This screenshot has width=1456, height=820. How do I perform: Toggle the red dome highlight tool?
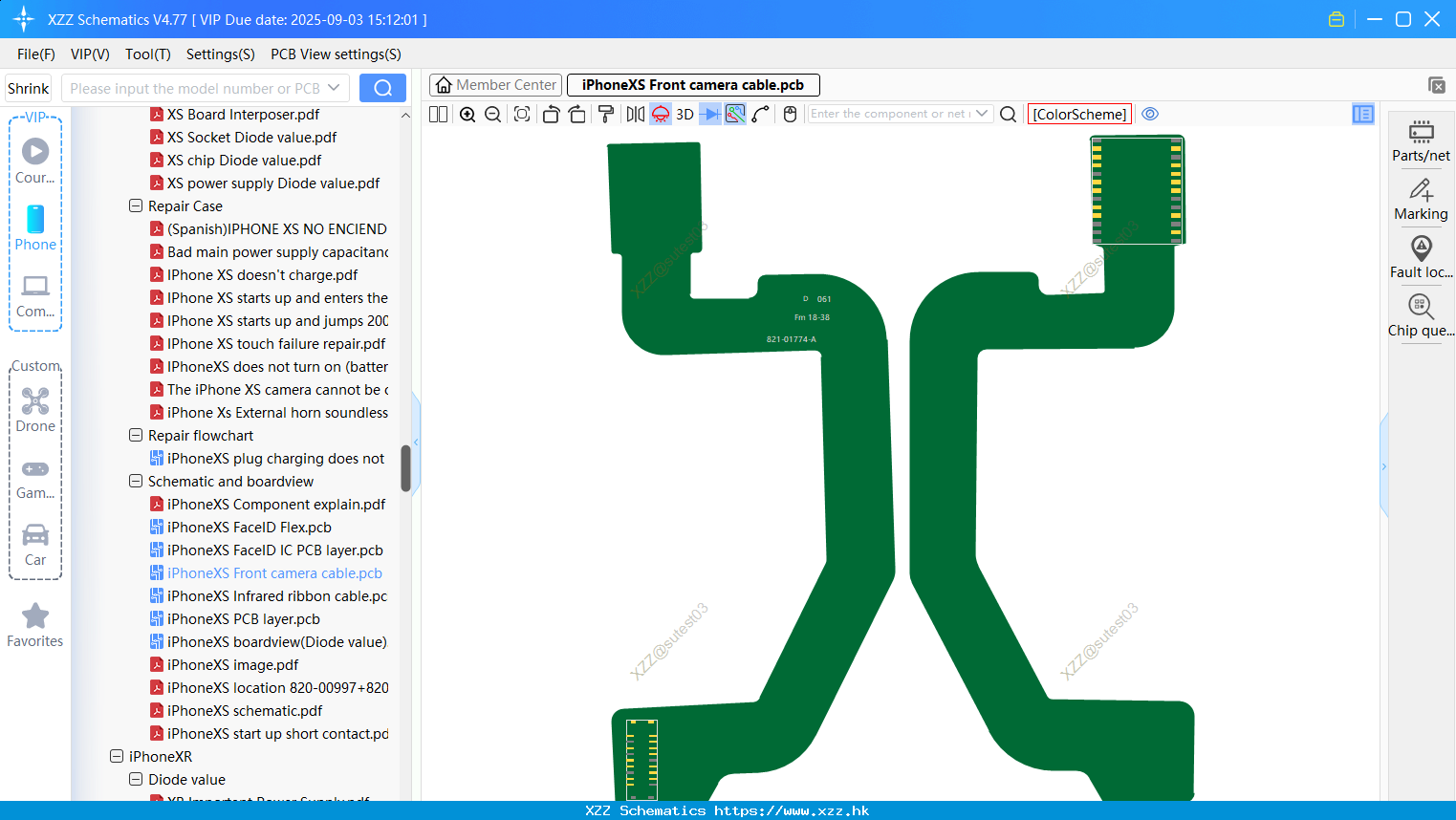click(661, 114)
